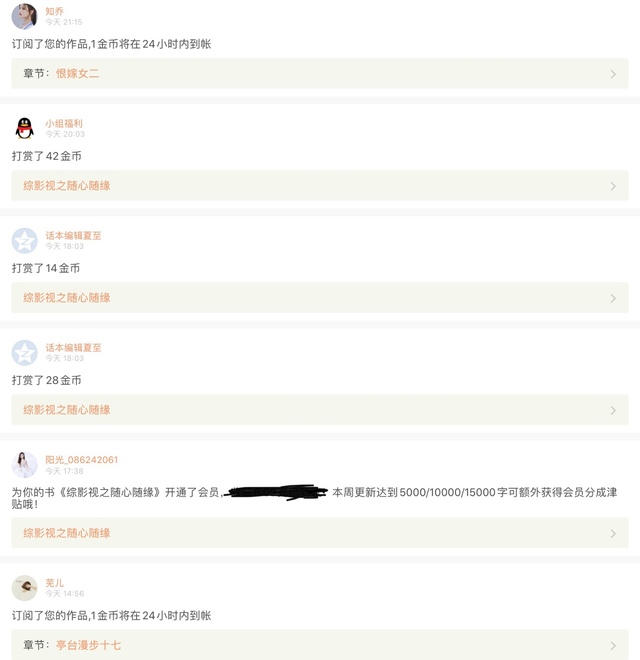Click the chevron on the 28金币 tip's book row
640x660 pixels.
pos(613,410)
